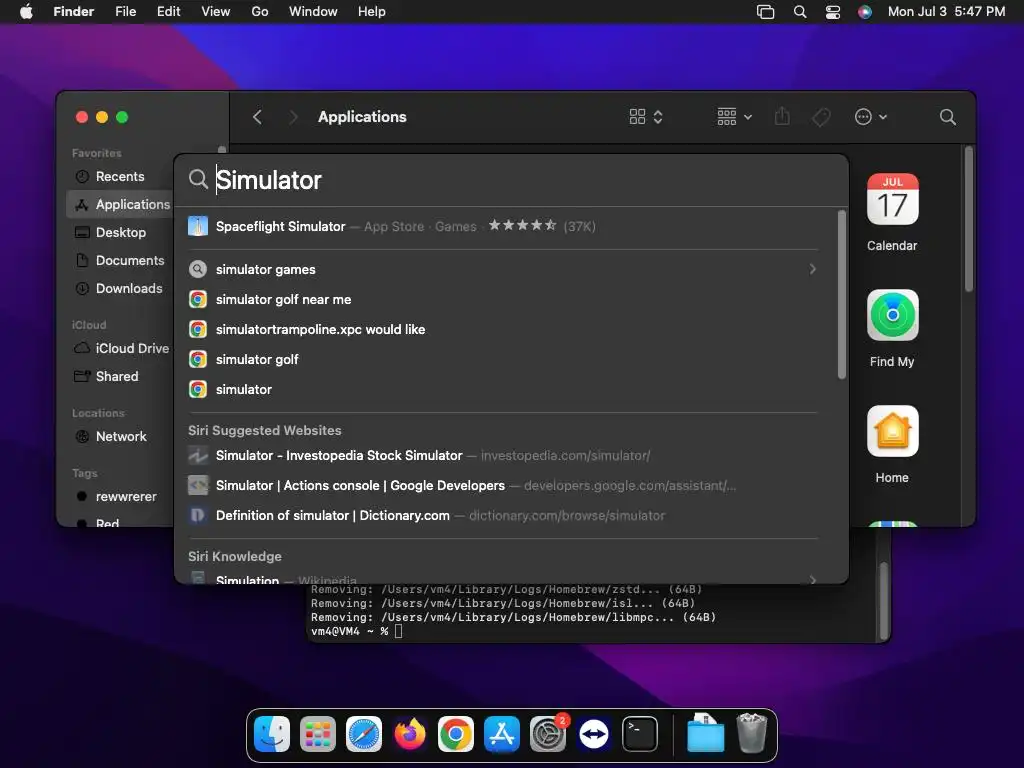Screen dimensions: 1024x768
Task: Open the Go menu
Action: click(x=260, y=12)
